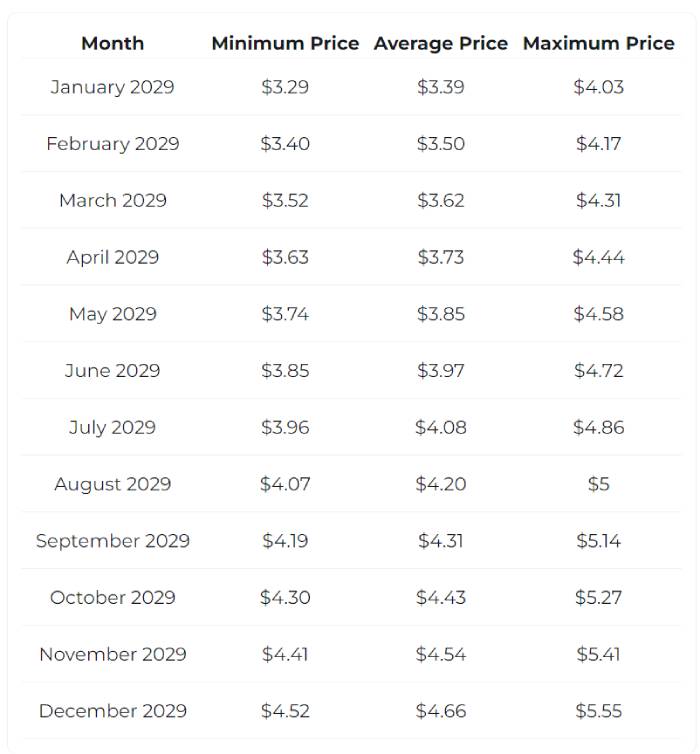Click the September 2029 average price $4.31

click(x=440, y=541)
